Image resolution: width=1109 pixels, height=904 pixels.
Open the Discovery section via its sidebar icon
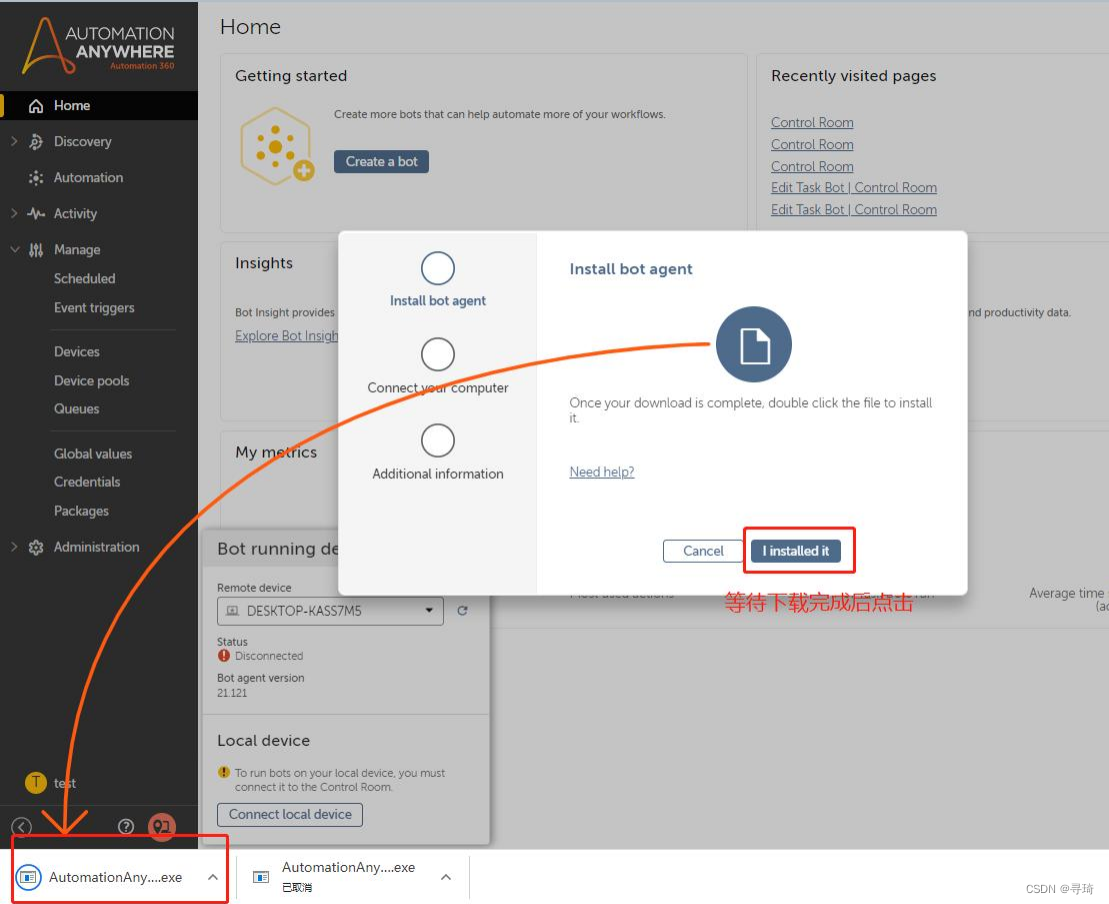tap(34, 141)
